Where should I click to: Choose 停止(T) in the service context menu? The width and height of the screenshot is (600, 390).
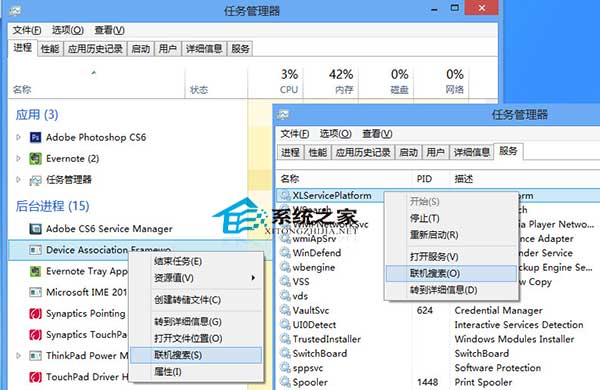coord(452,218)
